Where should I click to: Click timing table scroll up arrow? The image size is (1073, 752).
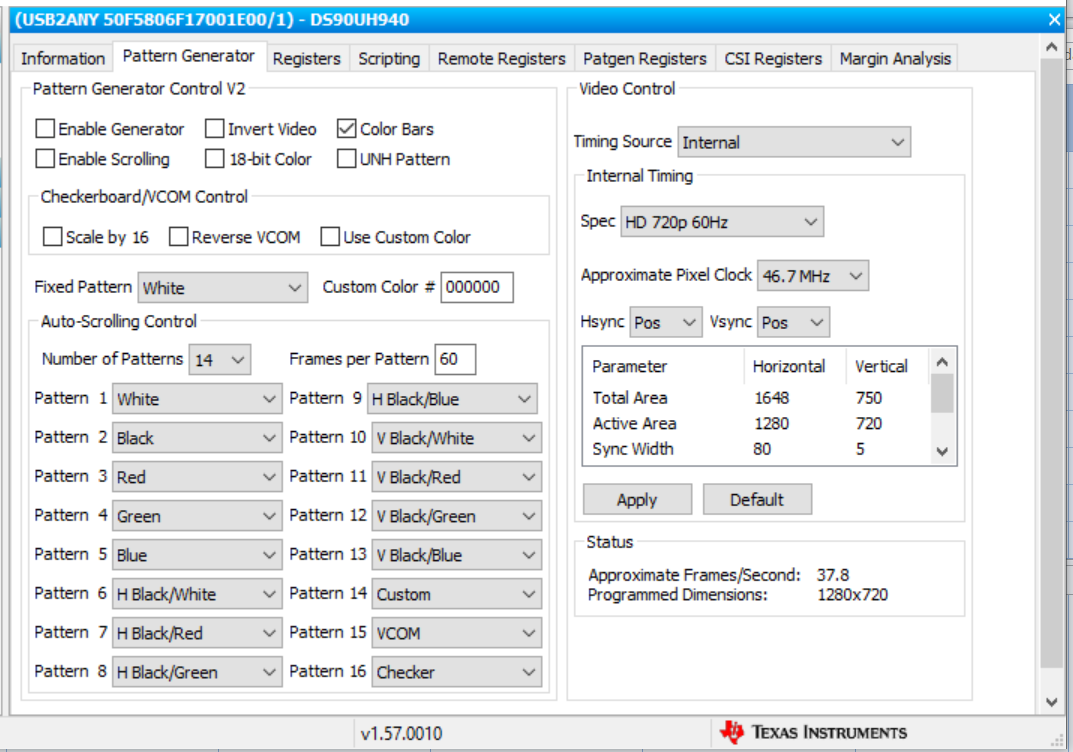(942, 362)
